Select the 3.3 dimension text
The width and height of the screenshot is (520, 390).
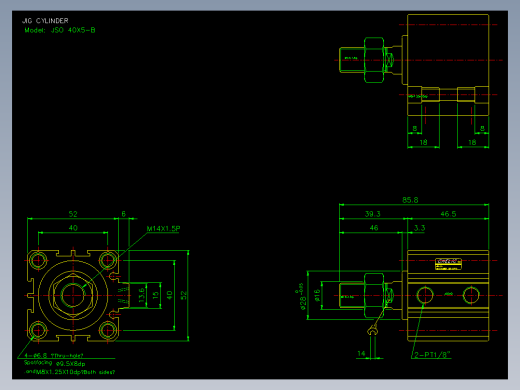(x=419, y=228)
